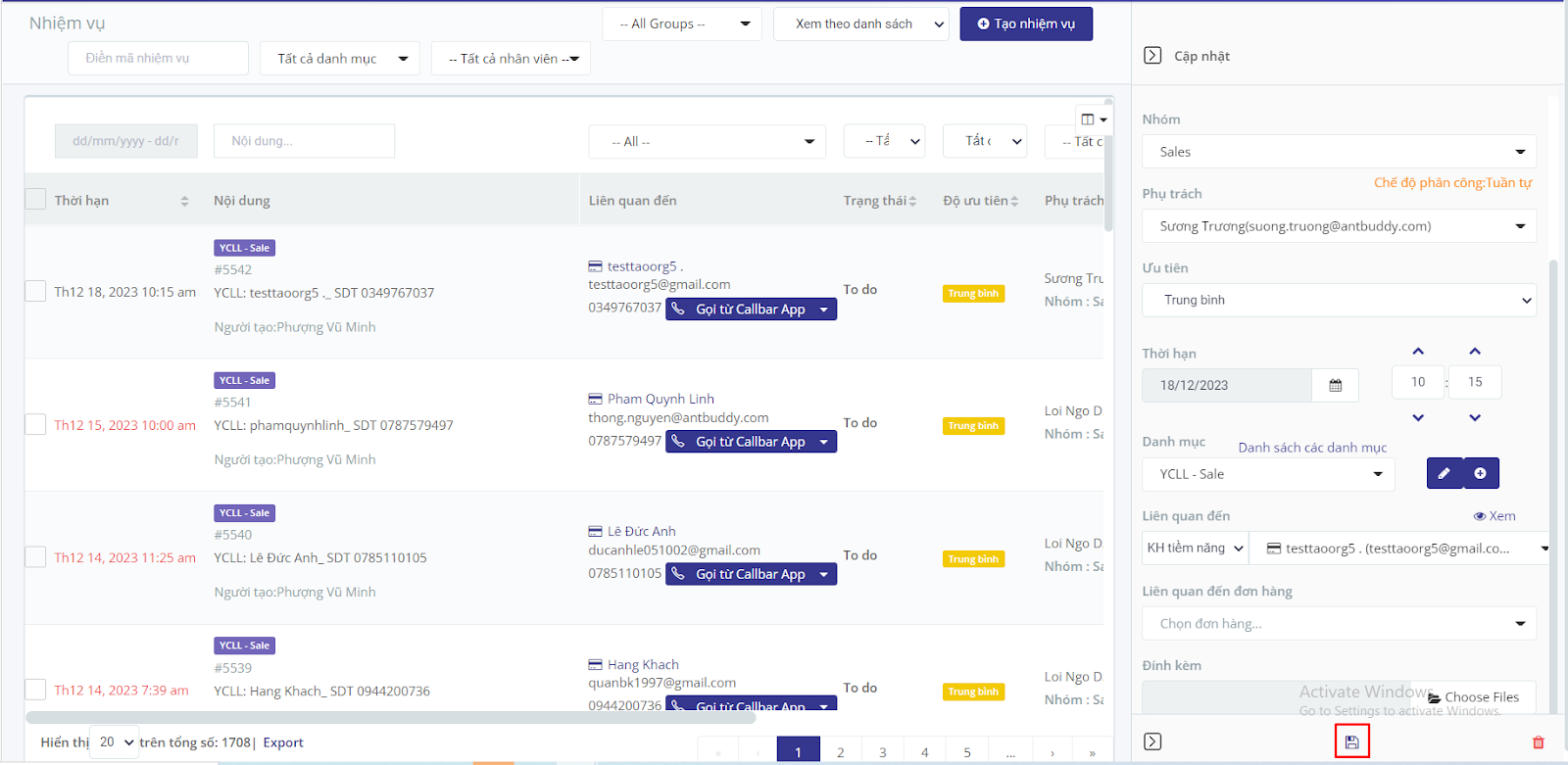
Task: Open the Nhóm Sales dropdown
Action: pos(1339,152)
